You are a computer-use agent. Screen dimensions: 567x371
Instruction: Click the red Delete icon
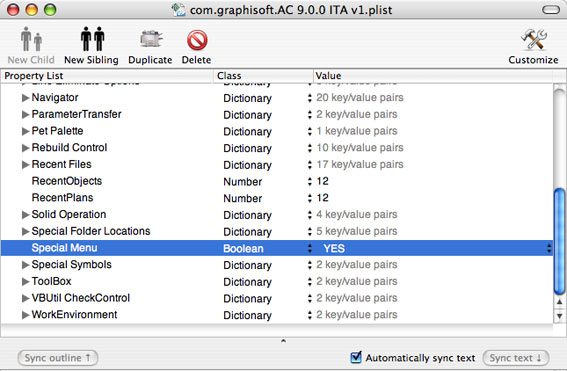click(x=197, y=40)
